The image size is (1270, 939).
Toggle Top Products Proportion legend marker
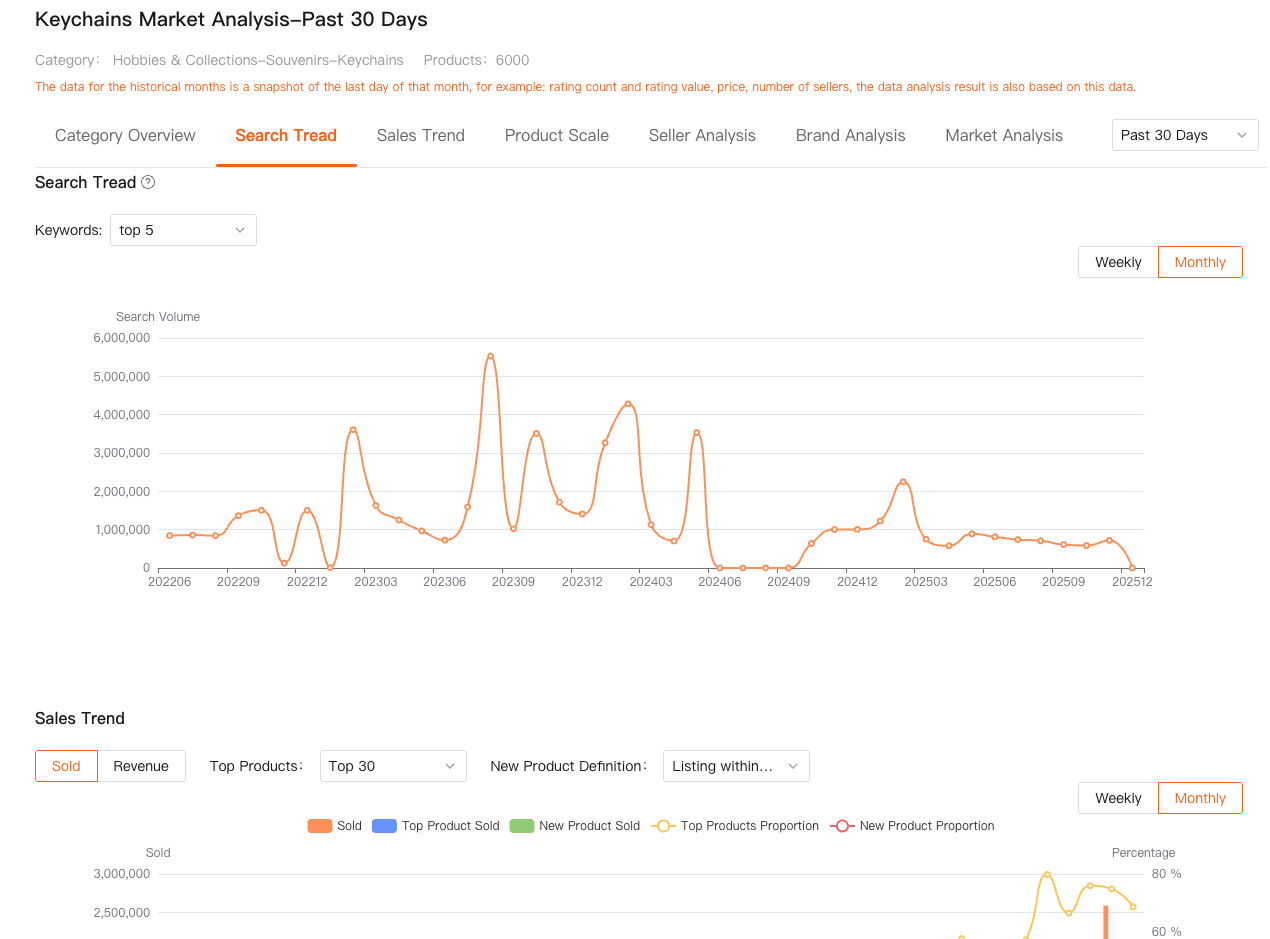pyautogui.click(x=663, y=826)
